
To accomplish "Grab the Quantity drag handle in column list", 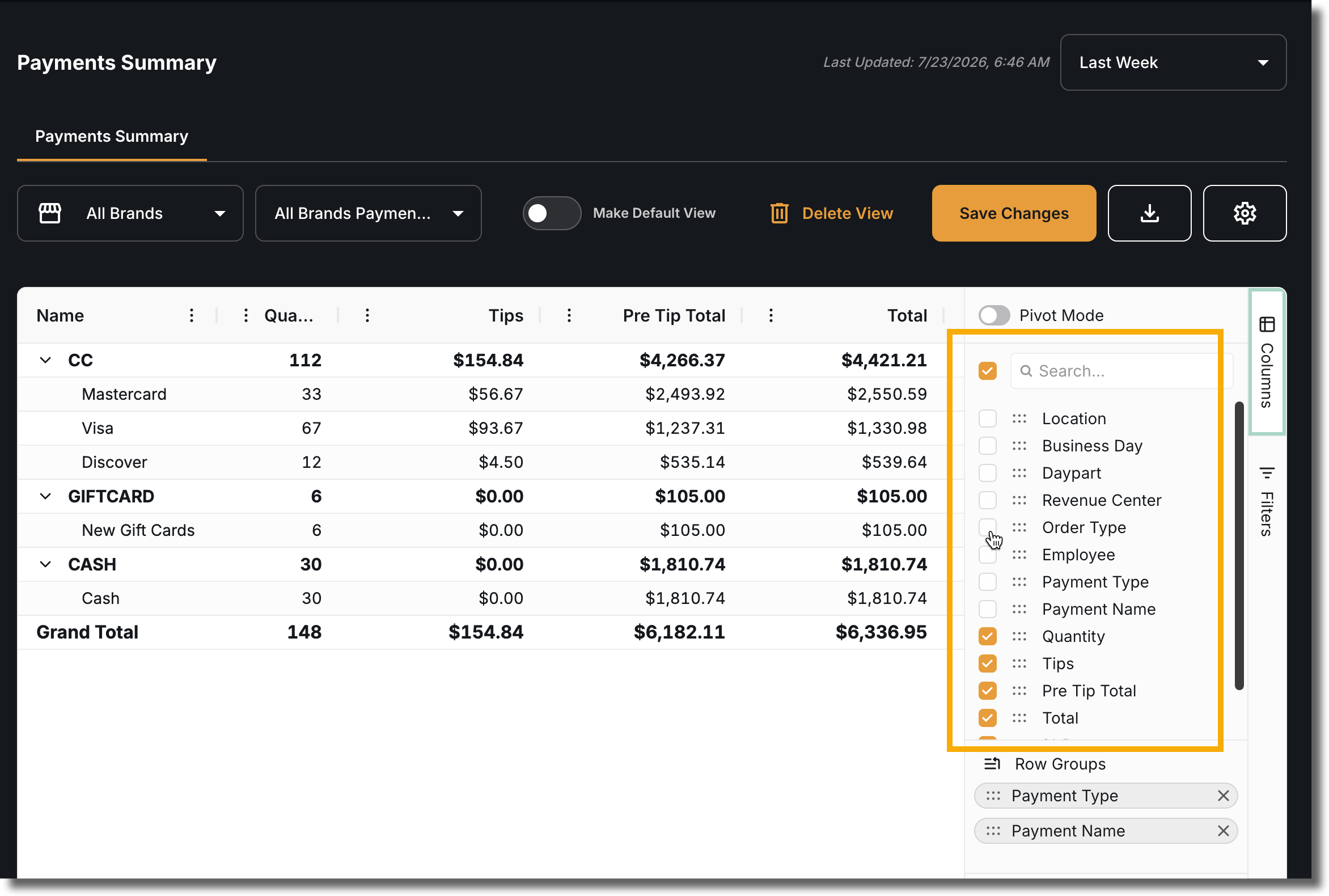I will (x=1019, y=637).
